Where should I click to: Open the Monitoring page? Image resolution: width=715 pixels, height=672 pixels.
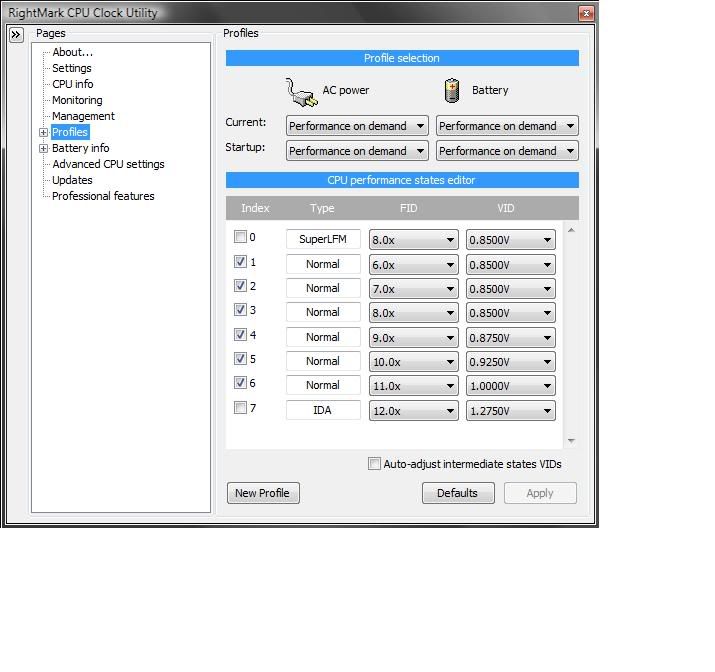pyautogui.click(x=77, y=100)
